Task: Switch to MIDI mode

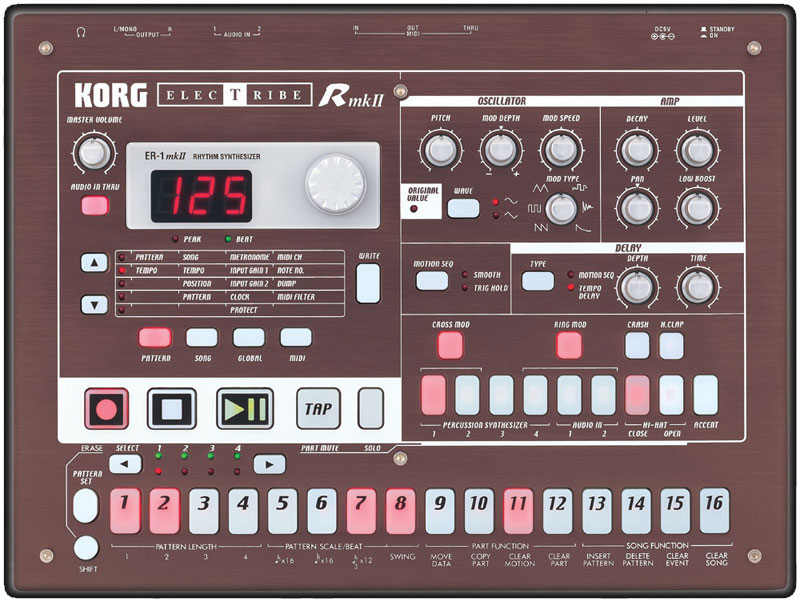Action: 296,337
